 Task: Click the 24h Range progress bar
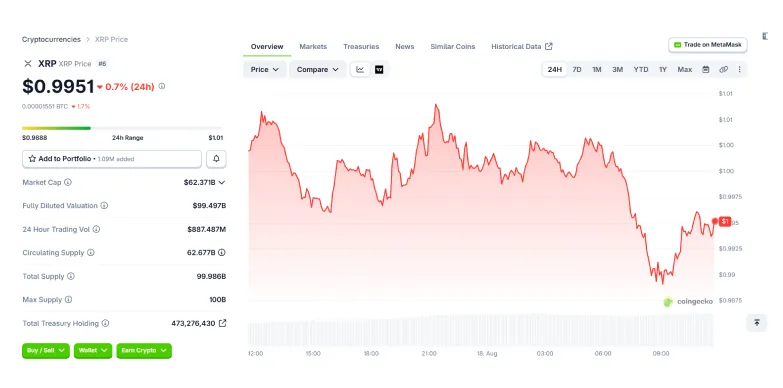pos(122,128)
